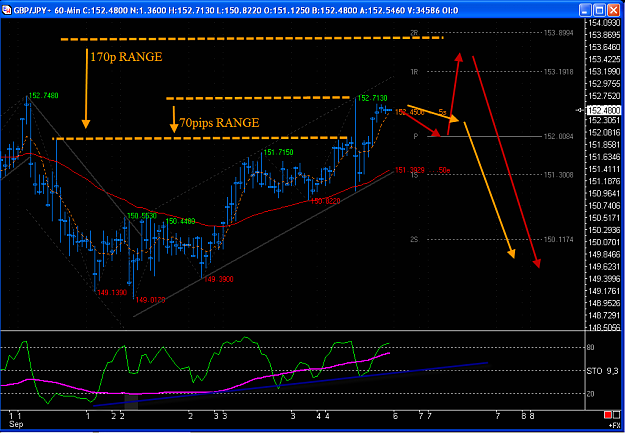Click price axis value 152.9755
The width and height of the screenshot is (625, 433).
click(603, 84)
